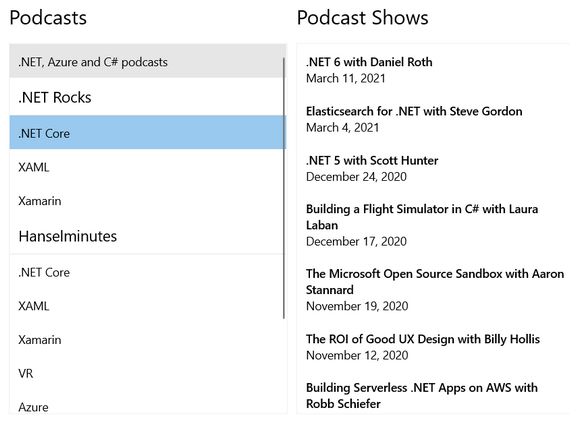The height and width of the screenshot is (423, 570).
Task: Select Azure under Hanselminutes
Action: click(147, 403)
